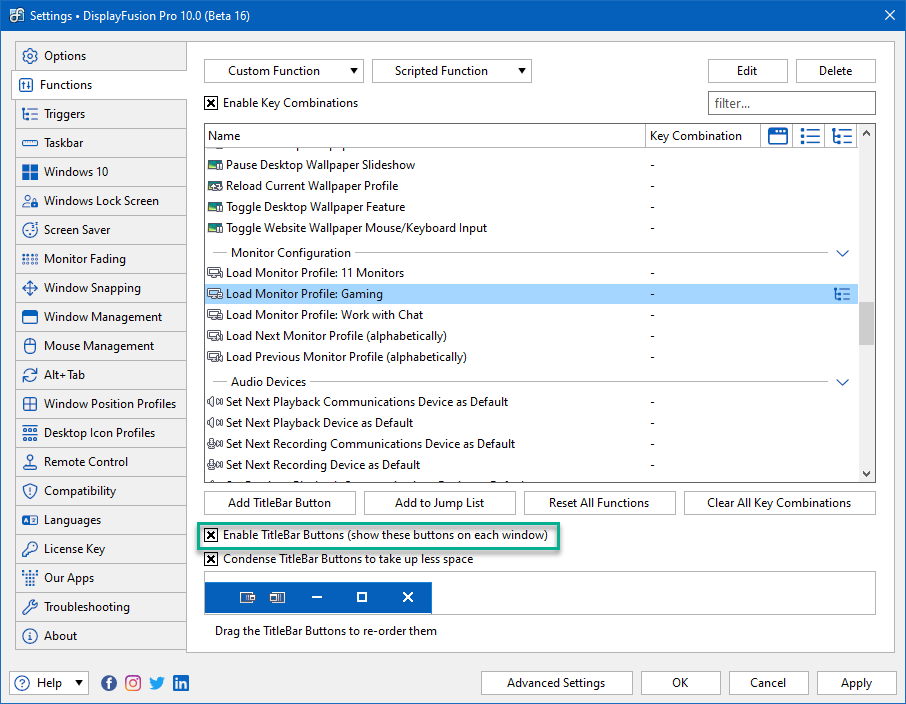
Task: Click Add TitleBar Button
Action: (x=280, y=503)
